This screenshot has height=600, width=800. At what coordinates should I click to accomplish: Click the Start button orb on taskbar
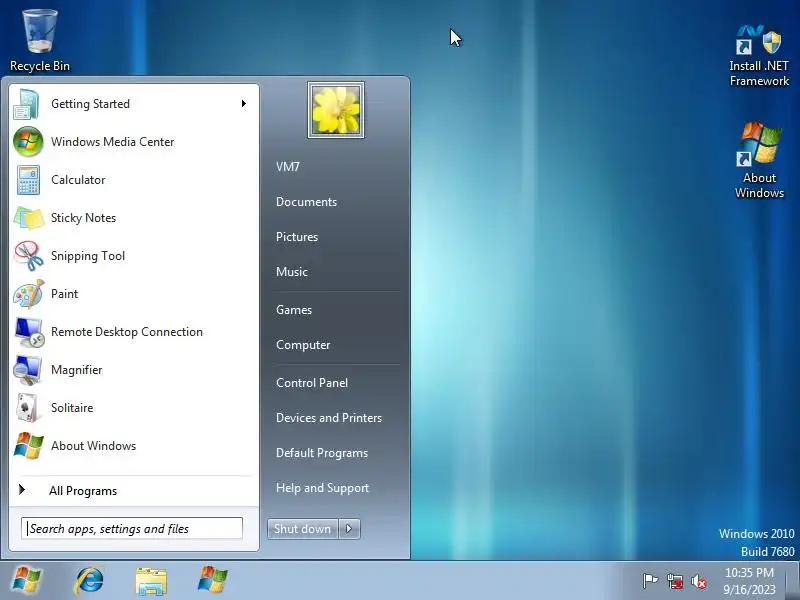[x=27, y=580]
